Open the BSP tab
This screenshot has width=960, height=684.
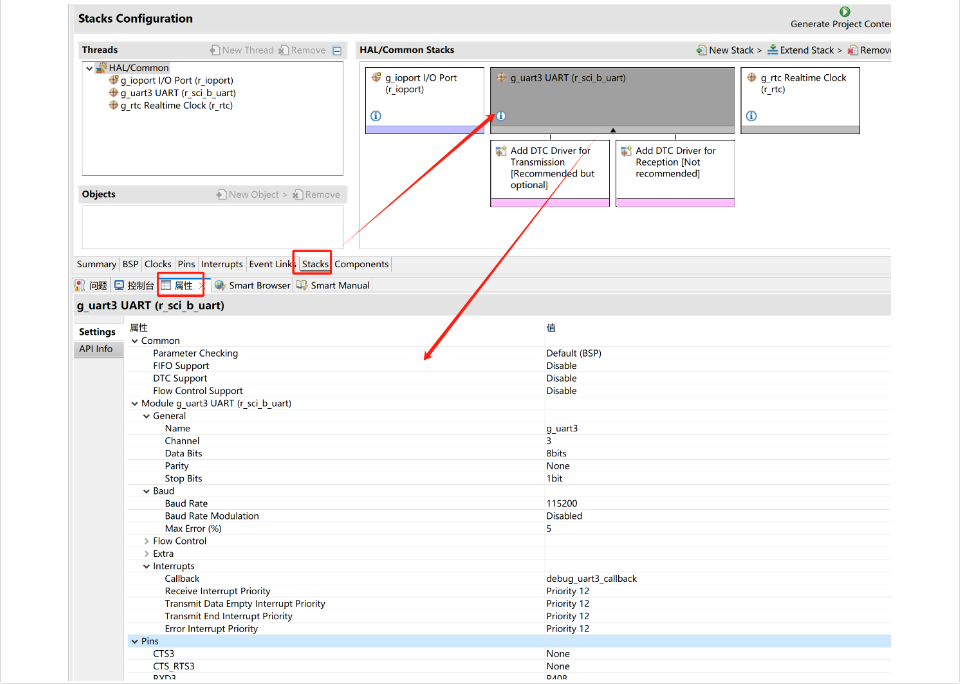click(130, 264)
